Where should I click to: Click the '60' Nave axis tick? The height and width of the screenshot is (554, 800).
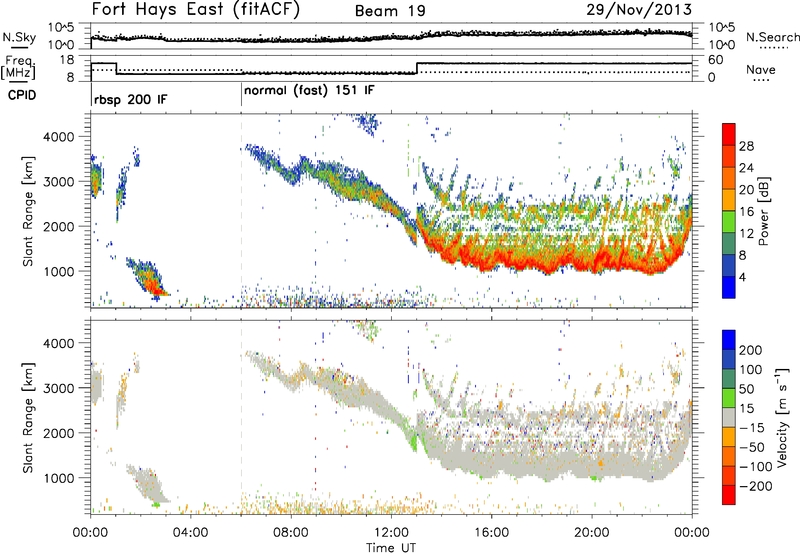pos(715,60)
